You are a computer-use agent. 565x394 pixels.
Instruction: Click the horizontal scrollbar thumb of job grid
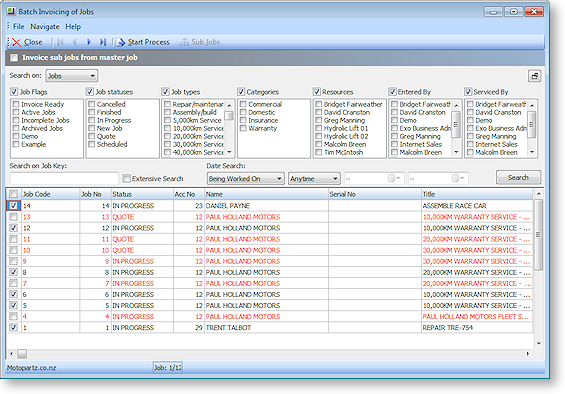tap(22, 354)
